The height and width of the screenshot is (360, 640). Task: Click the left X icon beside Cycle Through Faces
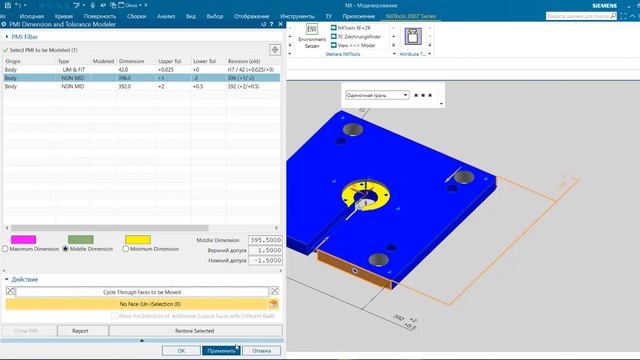pyautogui.click(x=11, y=291)
